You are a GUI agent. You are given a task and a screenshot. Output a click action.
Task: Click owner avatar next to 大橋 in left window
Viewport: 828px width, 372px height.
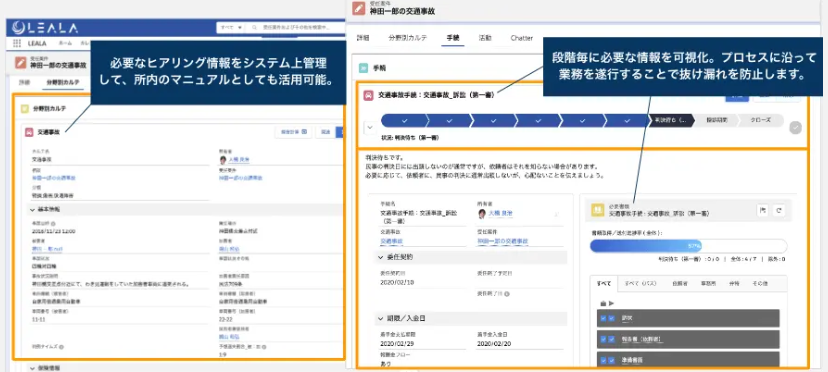click(223, 159)
